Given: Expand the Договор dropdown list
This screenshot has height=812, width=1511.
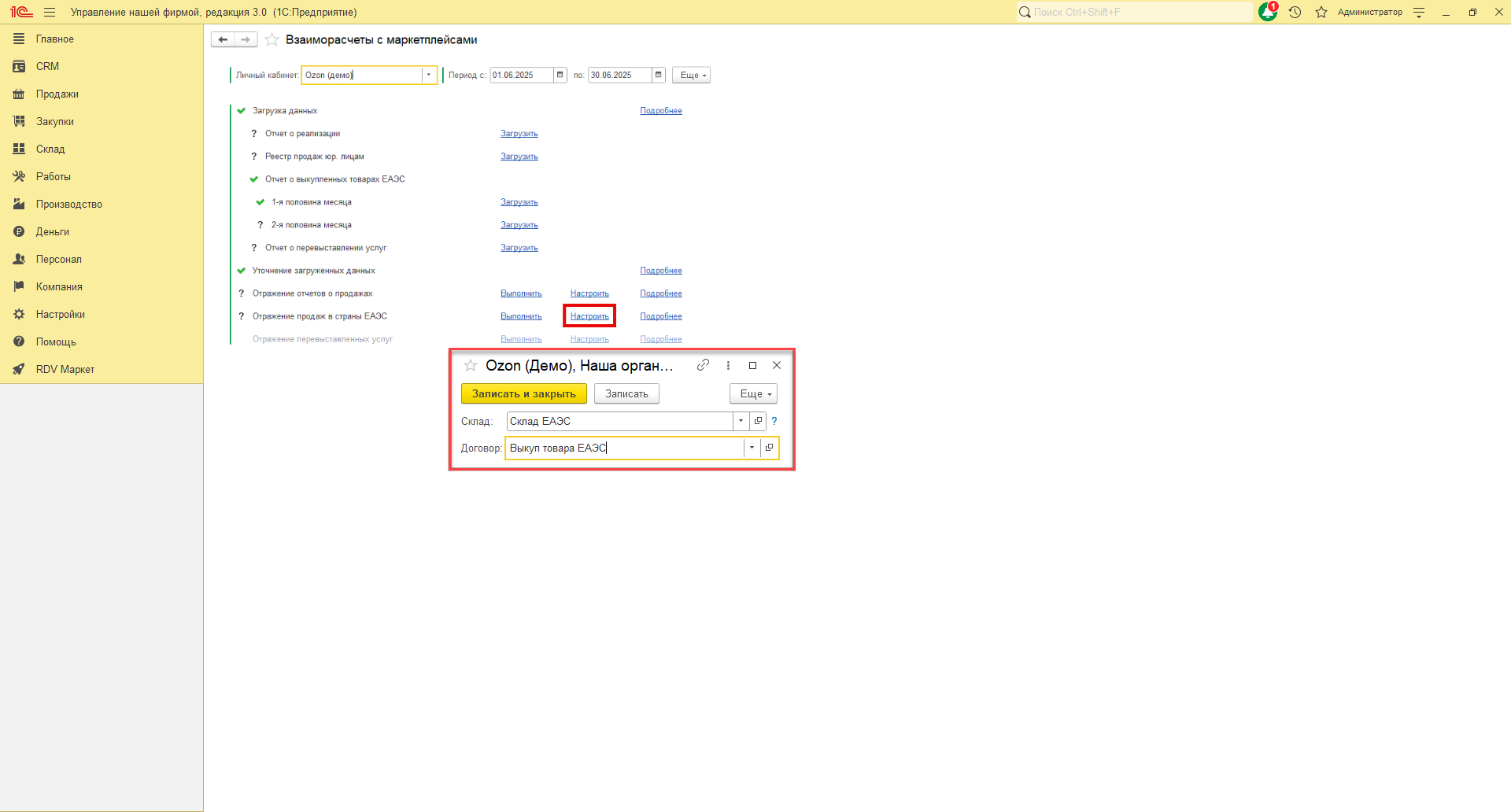Looking at the screenshot, I should (x=752, y=448).
